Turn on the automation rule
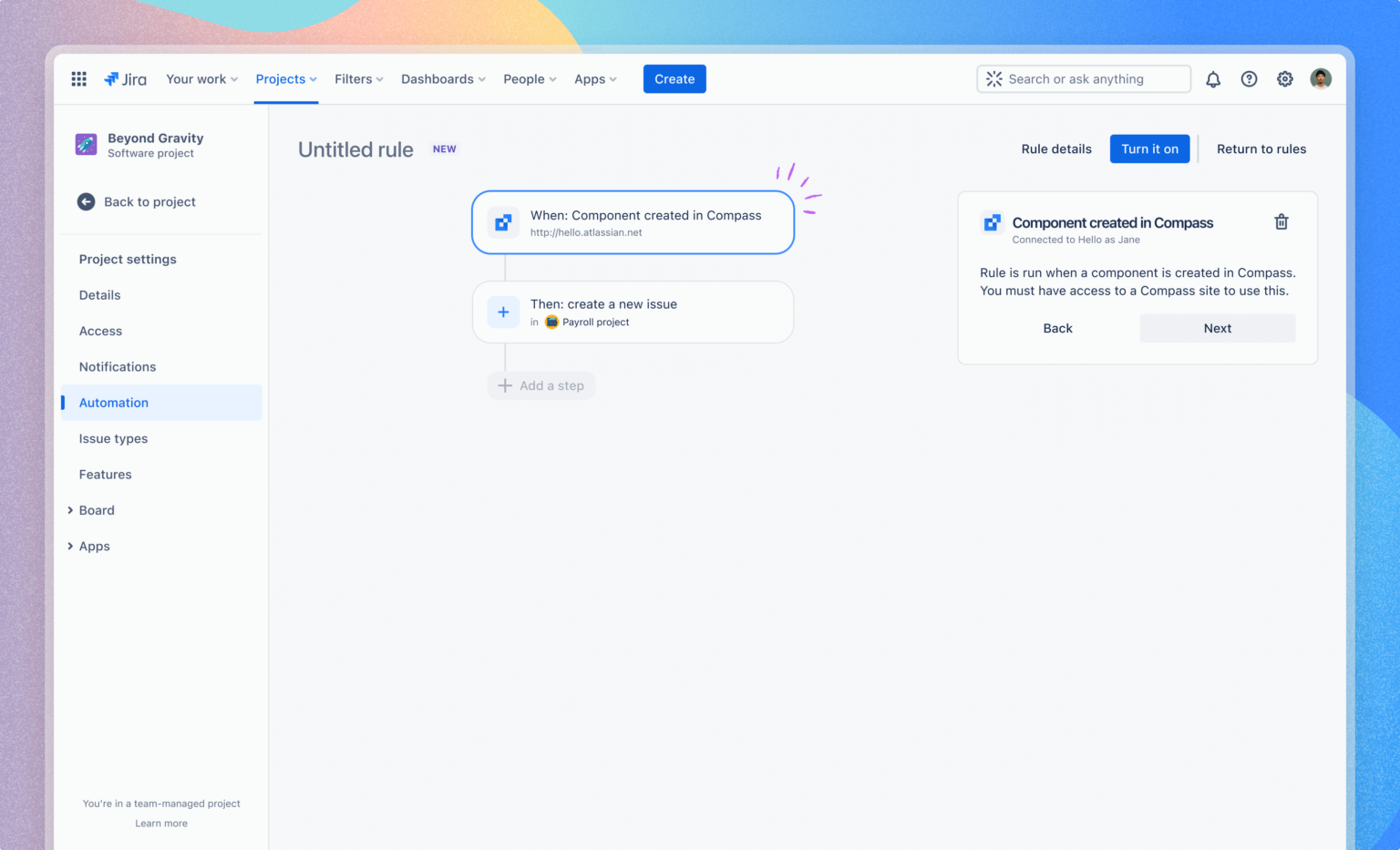The width and height of the screenshot is (1400, 850). [x=1149, y=148]
